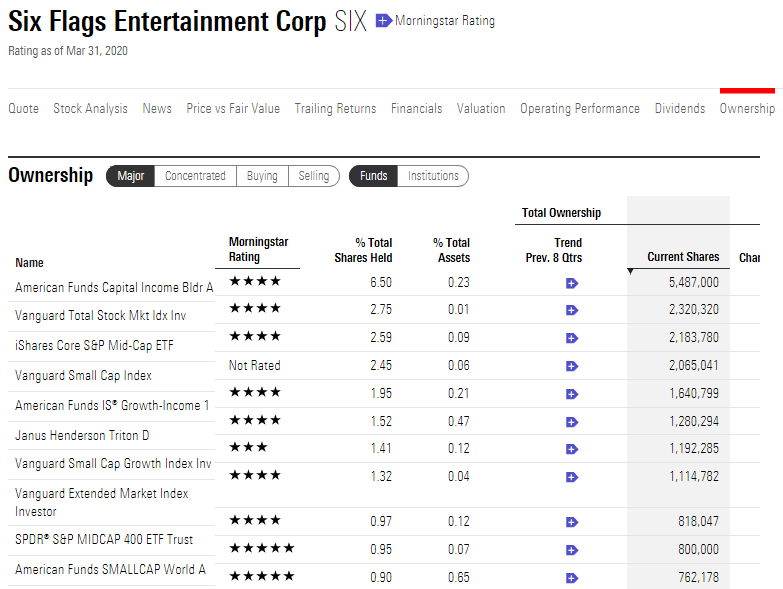The image size is (783, 589).
Task: Open trend icon for SPDR S&P MIDCAP 400
Action: [572, 522]
